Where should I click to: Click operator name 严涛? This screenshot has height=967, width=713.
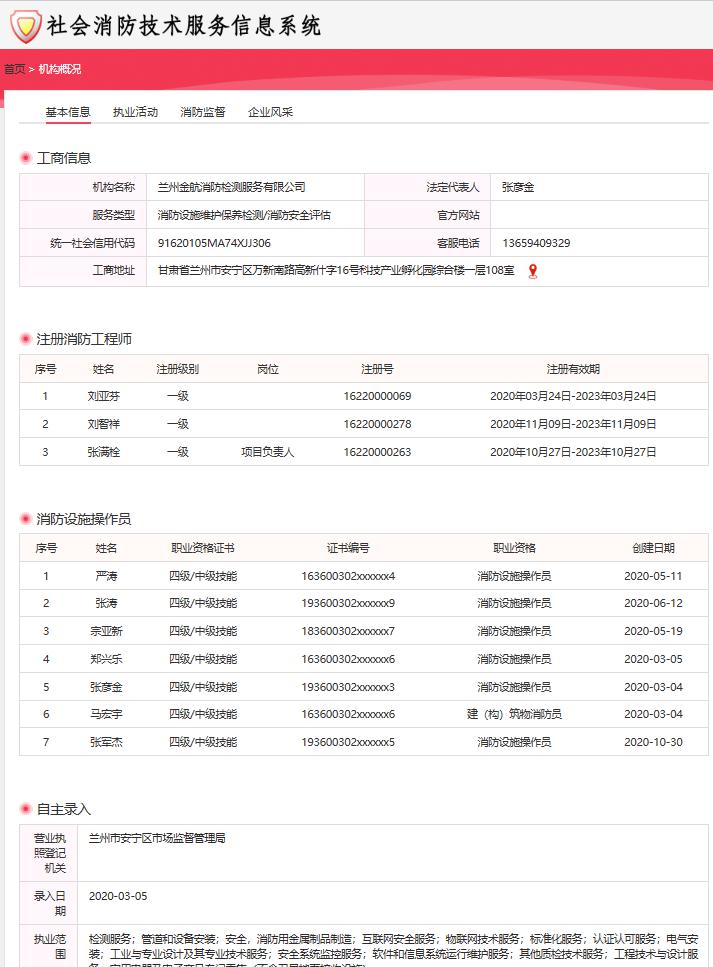pyautogui.click(x=106, y=576)
